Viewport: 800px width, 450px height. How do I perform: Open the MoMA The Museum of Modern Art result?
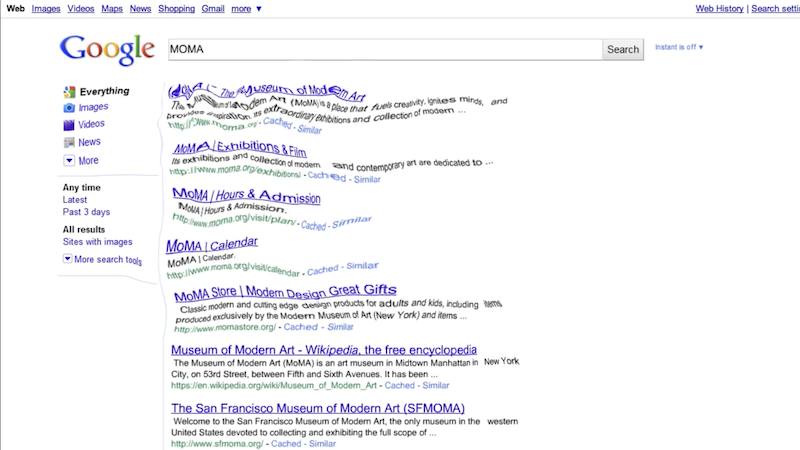pos(267,92)
